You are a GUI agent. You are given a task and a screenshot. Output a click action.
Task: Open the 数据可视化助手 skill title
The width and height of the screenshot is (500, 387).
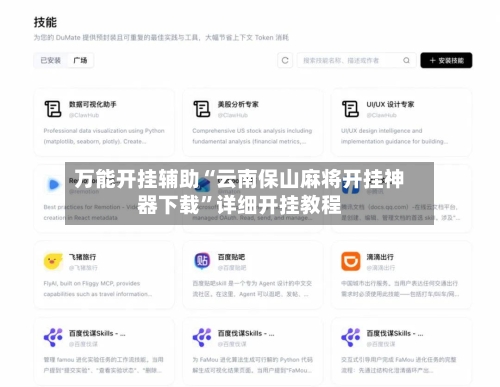pos(93,104)
